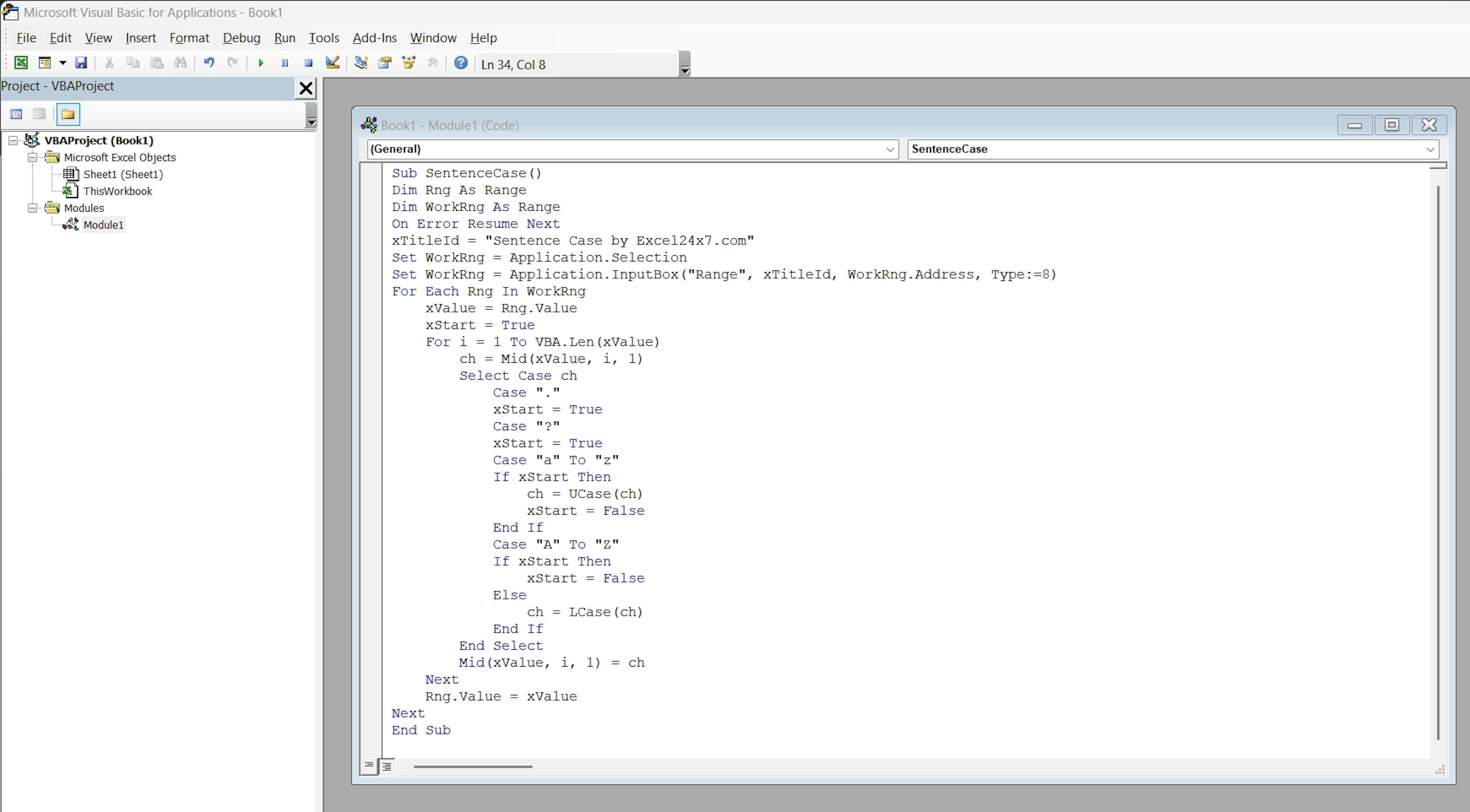Run the macro with the green play button

[x=261, y=63]
